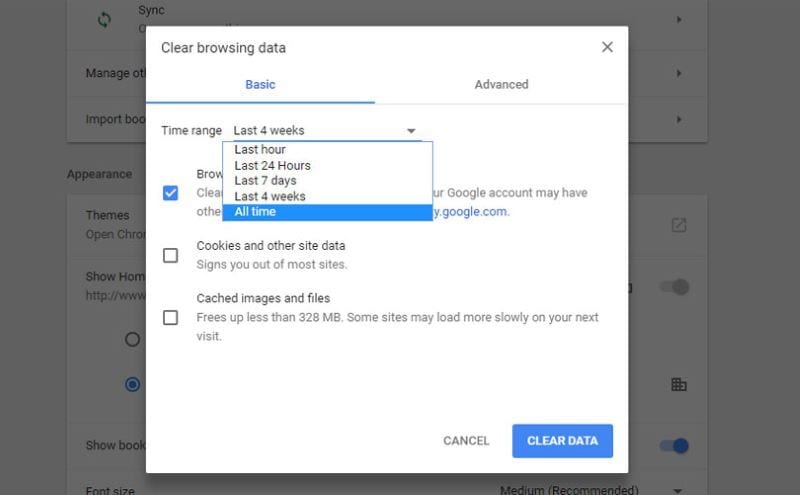Toggle the Show bookmarks bar switch

pos(674,446)
